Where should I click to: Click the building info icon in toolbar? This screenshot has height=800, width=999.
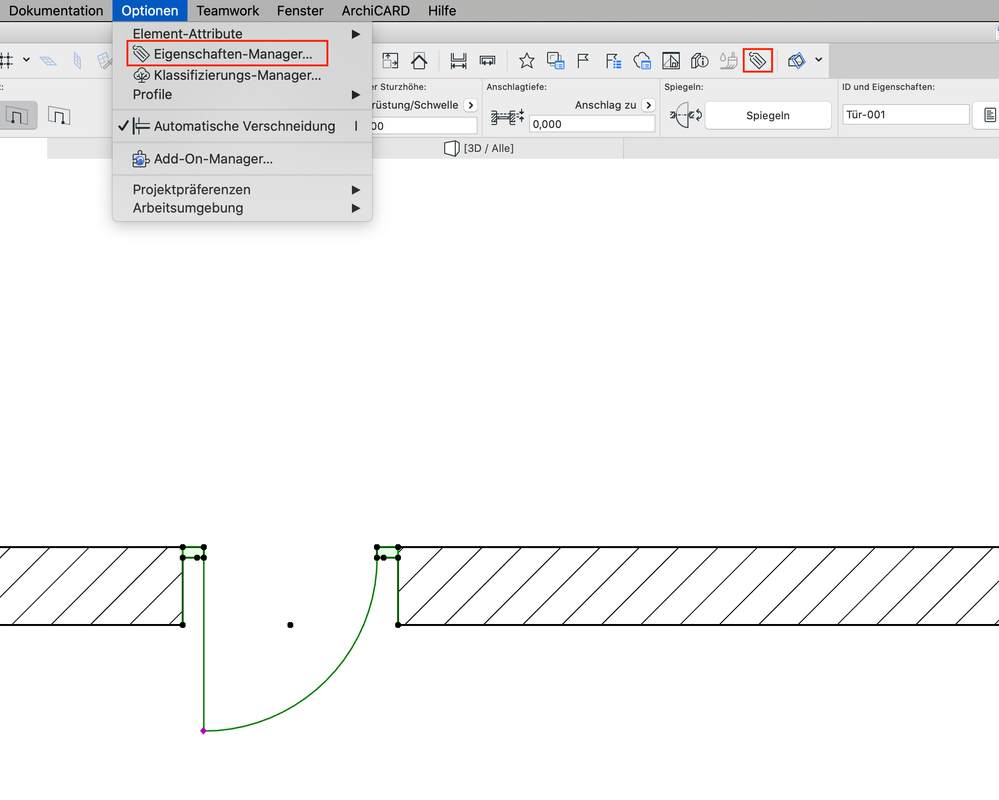coord(700,61)
